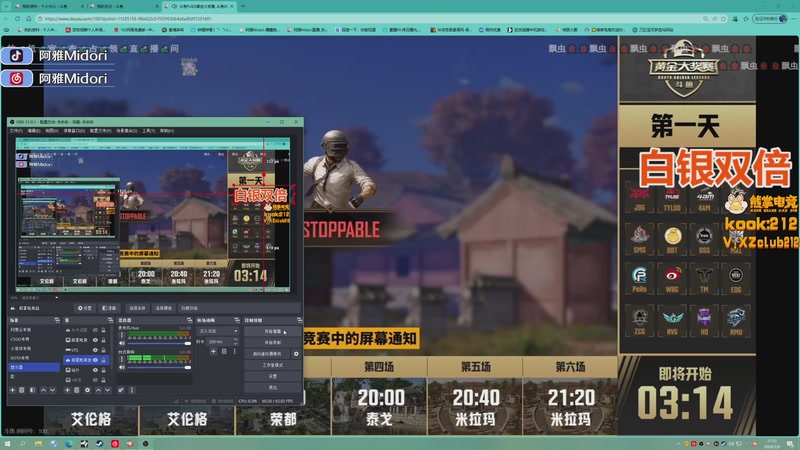The image size is (800, 450).
Task: Add a new scene in OBS Scenes dock
Action: point(12,390)
